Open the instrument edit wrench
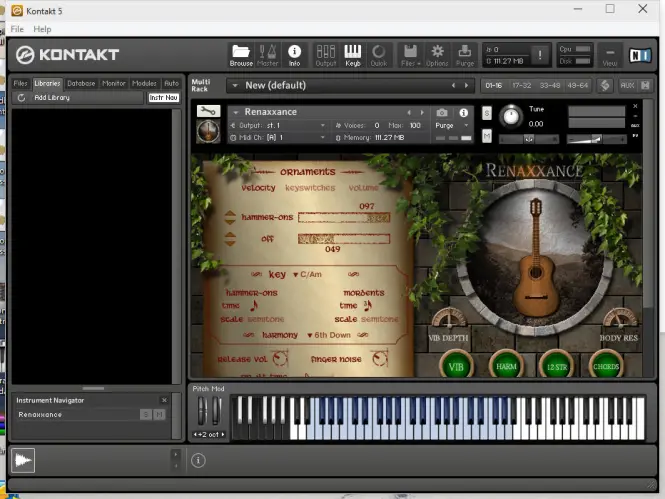The image size is (665, 499). coord(208,111)
